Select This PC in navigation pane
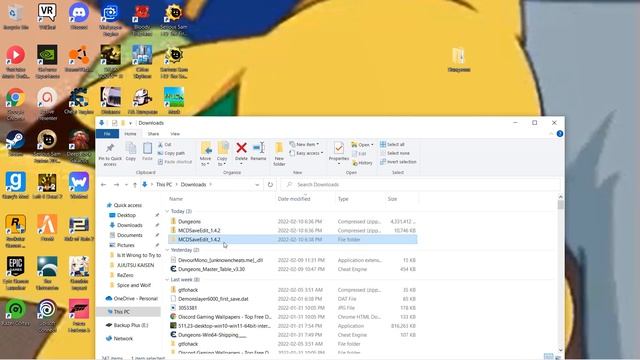This screenshot has width=640, height=360. click(122, 311)
